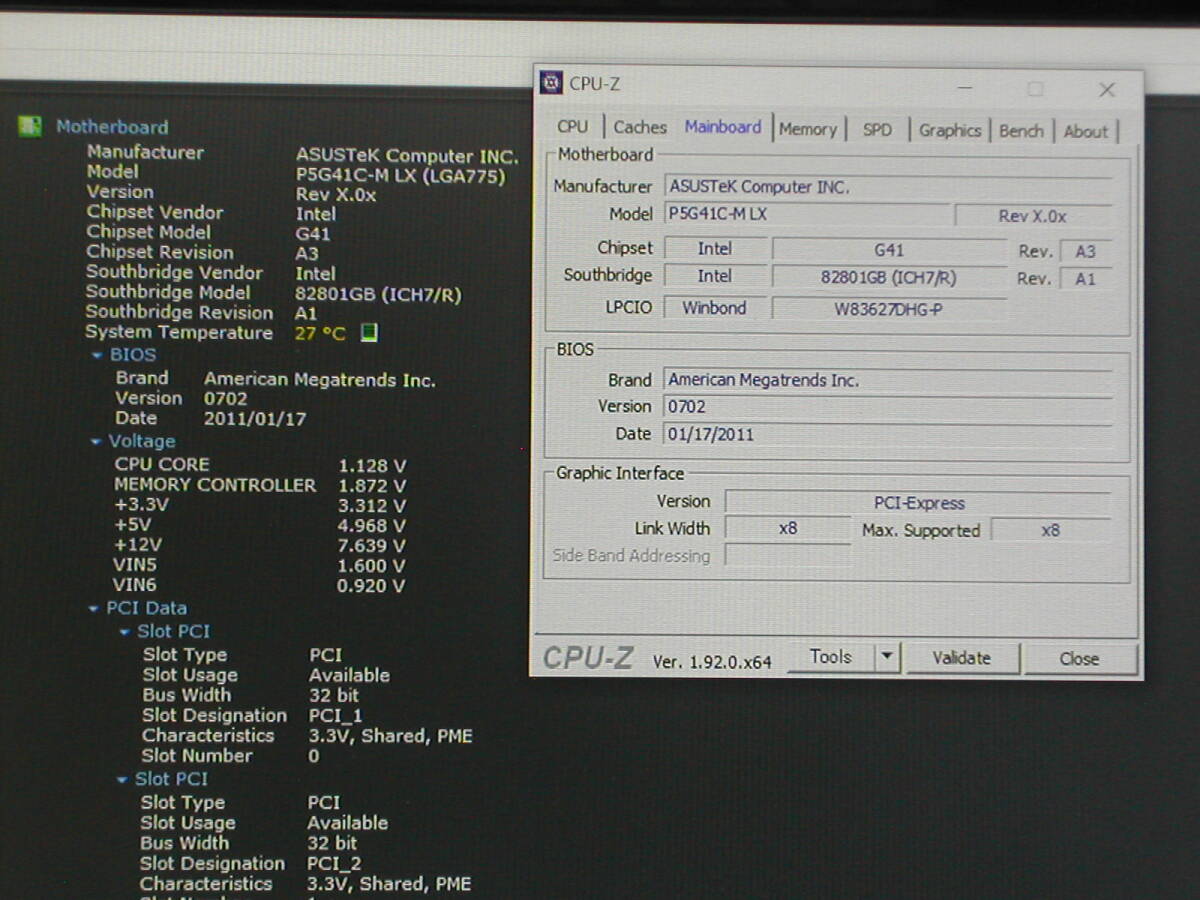Collapse the BIOS section arrow
1200x900 pixels.
click(96, 355)
